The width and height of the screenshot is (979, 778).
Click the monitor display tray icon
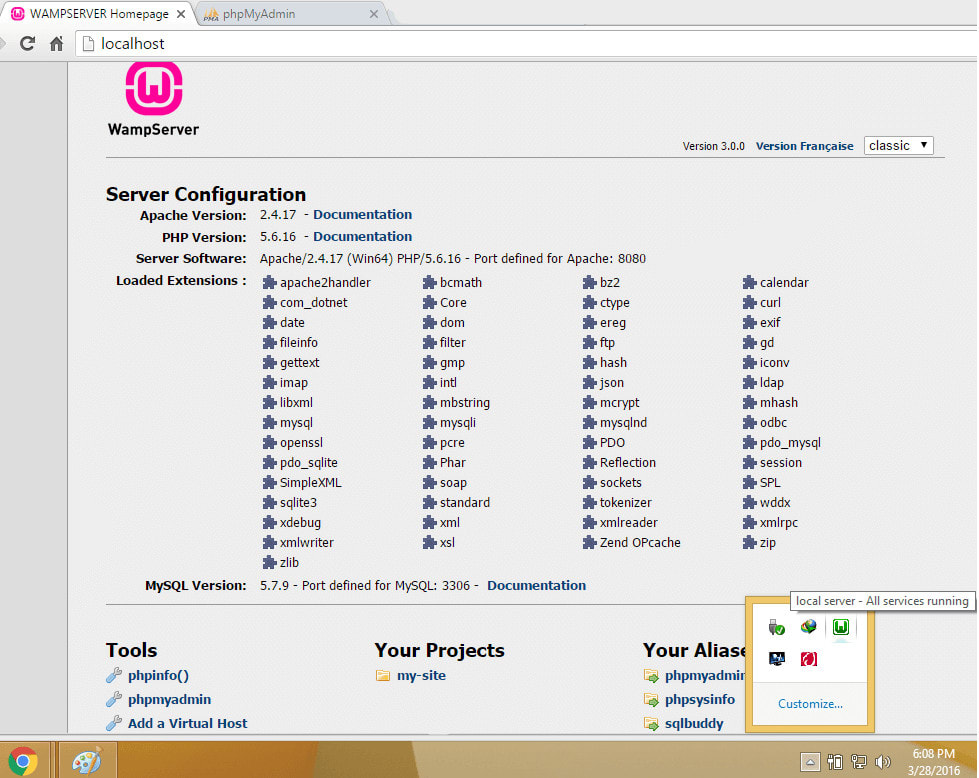[776, 658]
